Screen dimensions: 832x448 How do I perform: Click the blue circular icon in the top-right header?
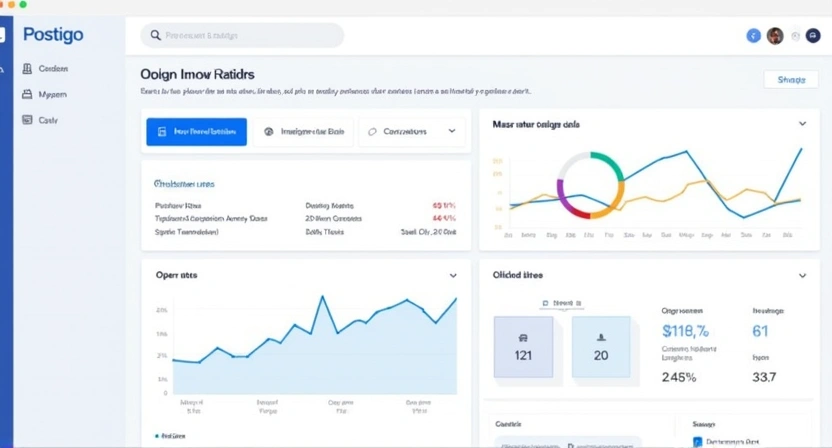coord(753,36)
